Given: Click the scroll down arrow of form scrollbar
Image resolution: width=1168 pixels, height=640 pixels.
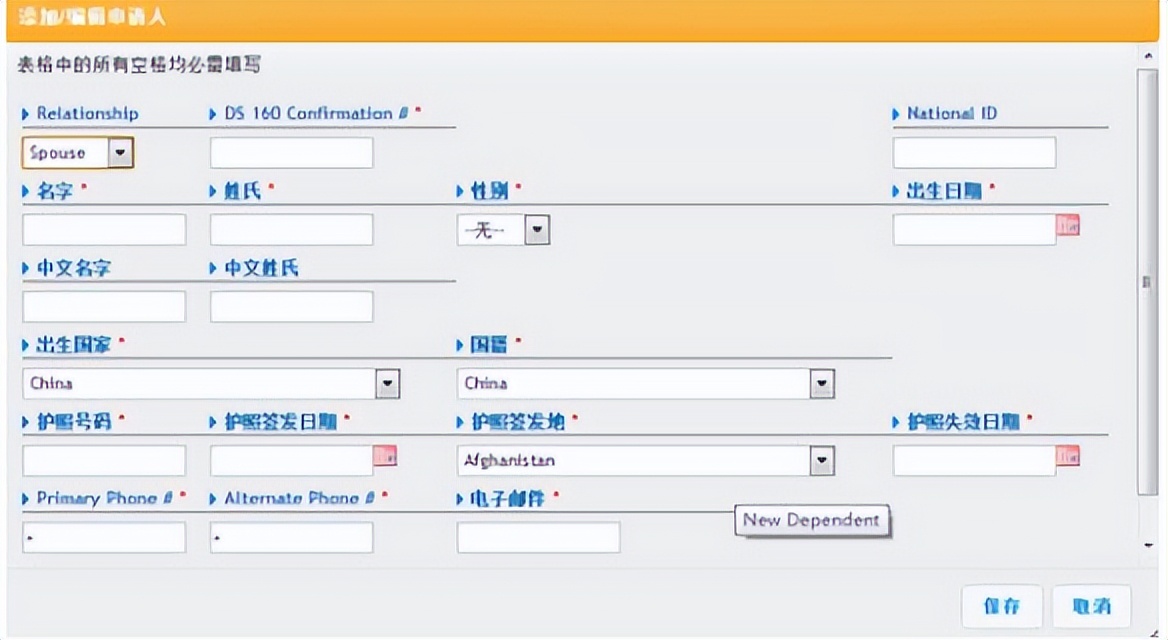Looking at the screenshot, I should 1148,546.
